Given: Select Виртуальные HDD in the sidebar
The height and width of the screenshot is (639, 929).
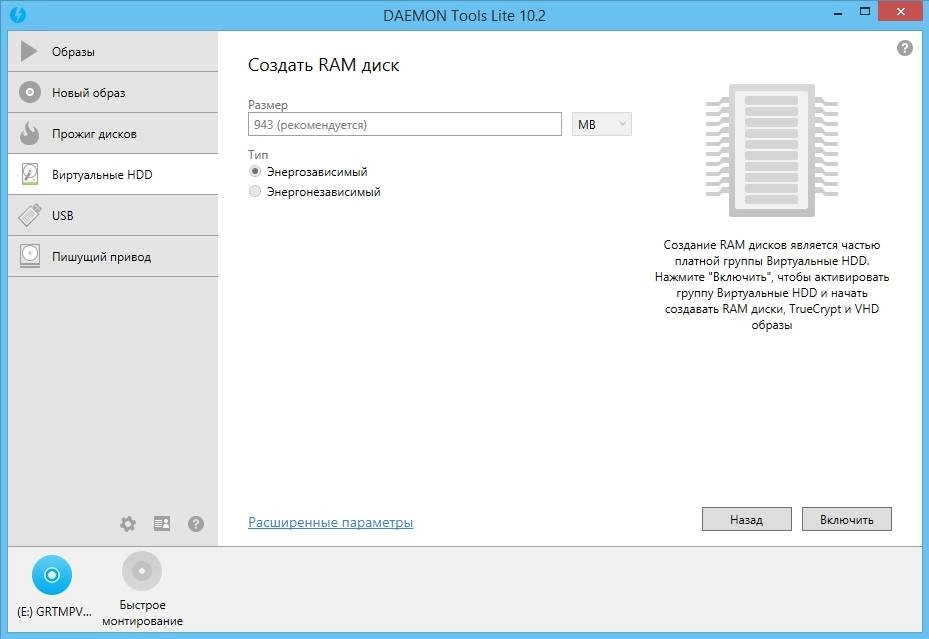Looking at the screenshot, I should [113, 174].
